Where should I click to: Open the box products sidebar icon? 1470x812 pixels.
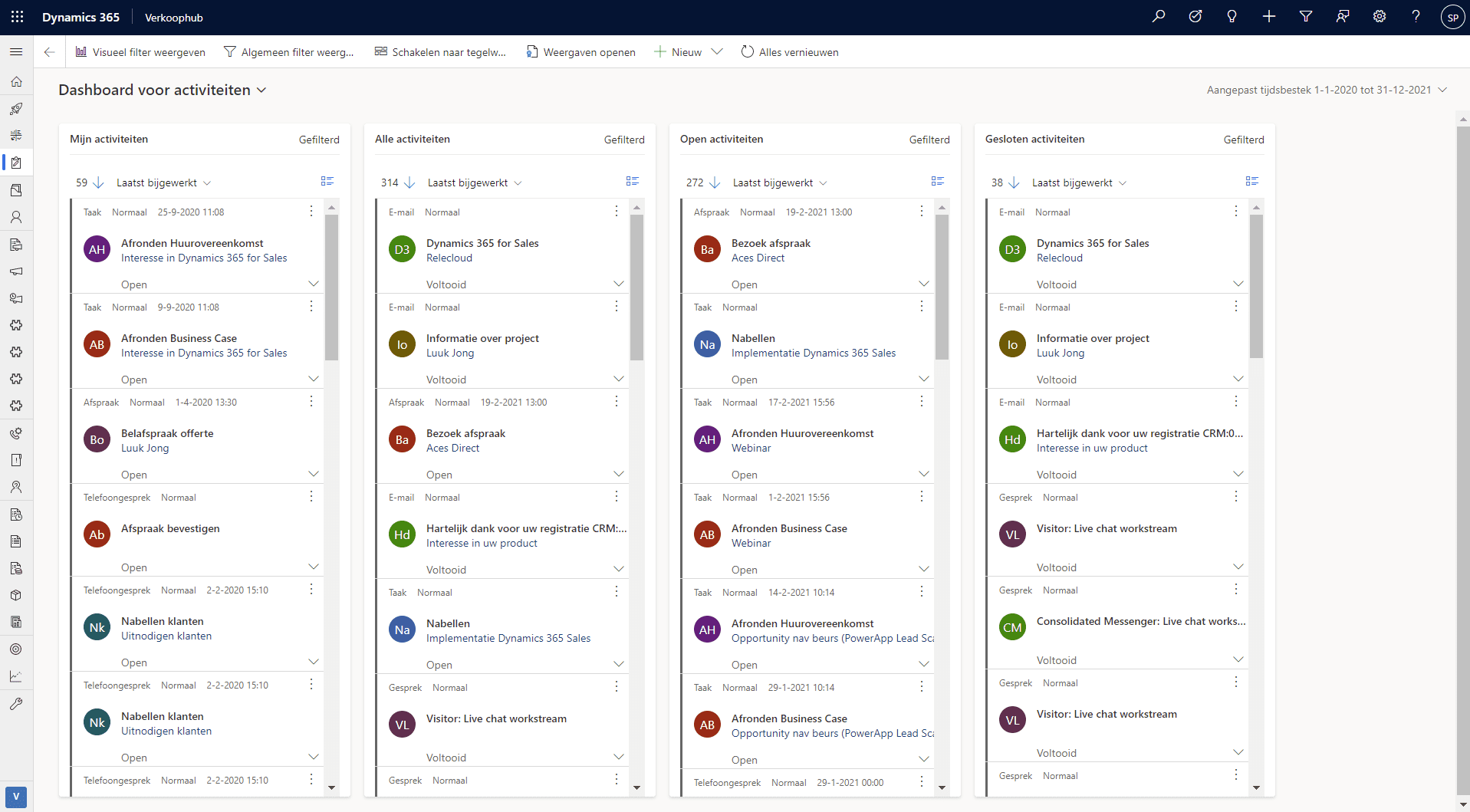pos(16,595)
